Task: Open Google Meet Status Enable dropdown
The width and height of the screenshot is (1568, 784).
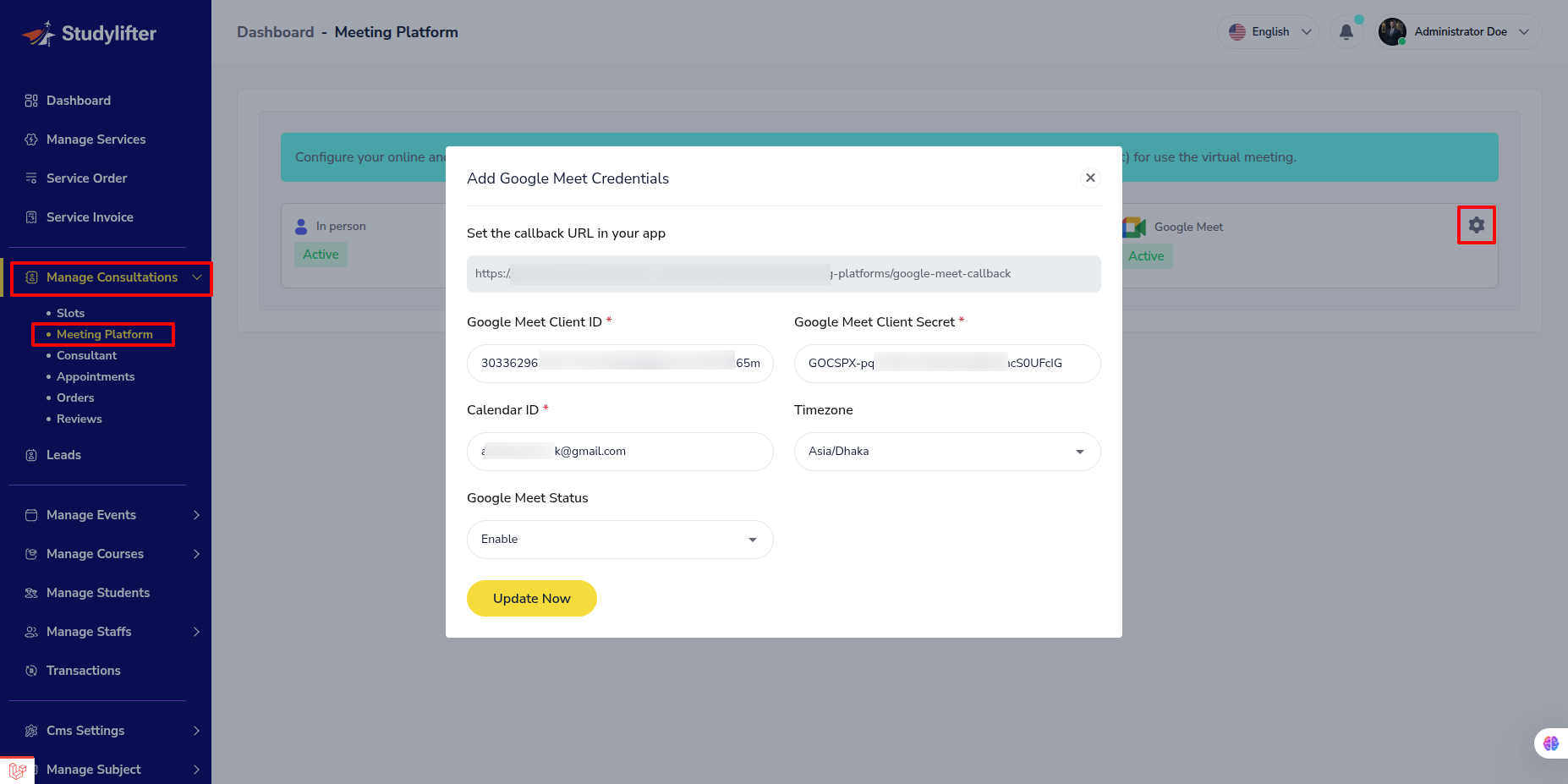Action: [x=620, y=540]
